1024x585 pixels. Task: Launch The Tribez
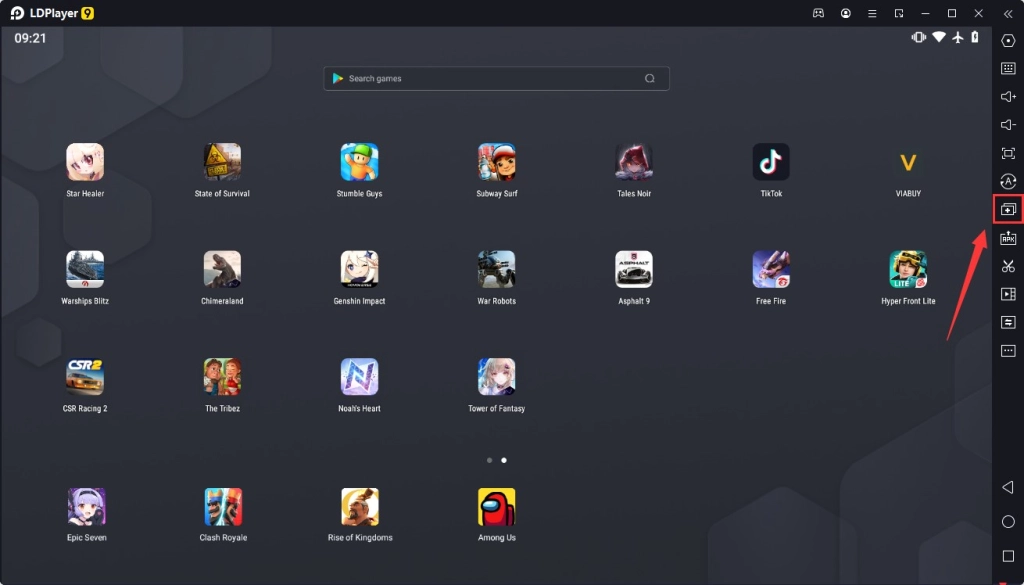pyautogui.click(x=222, y=377)
